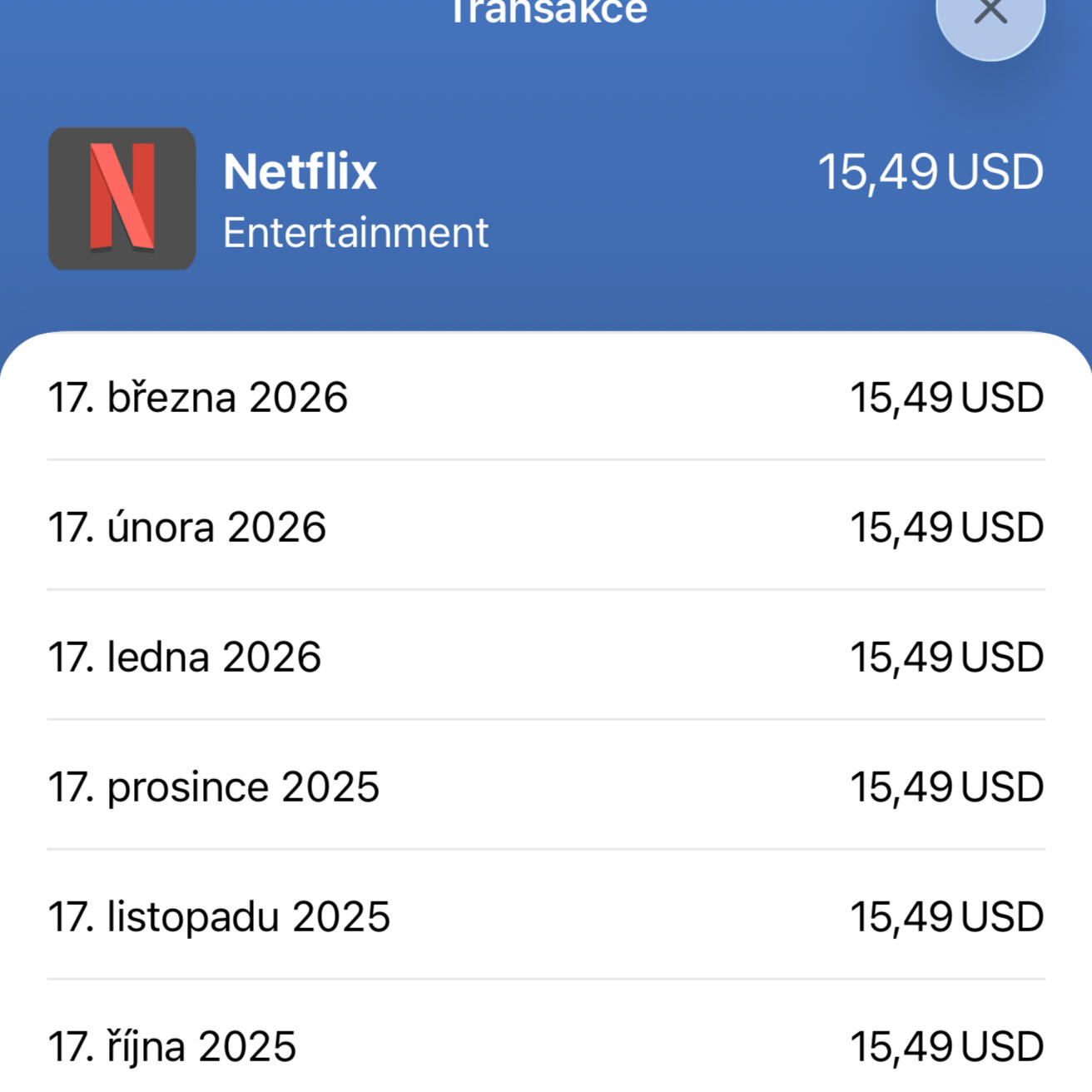Select the Entertainment category label
The height and width of the screenshot is (1092, 1092).
(x=355, y=232)
